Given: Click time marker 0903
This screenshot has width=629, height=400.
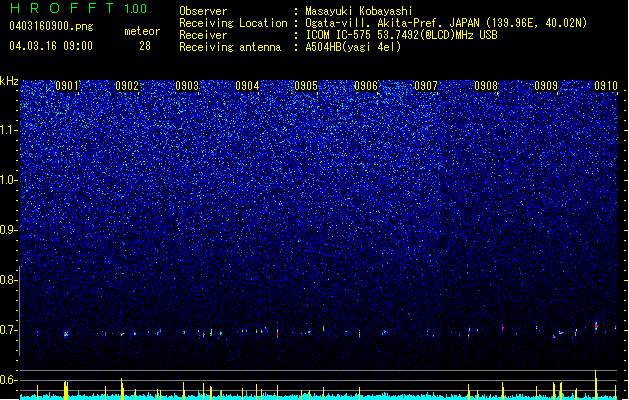Looking at the screenshot, I should 187,86.
